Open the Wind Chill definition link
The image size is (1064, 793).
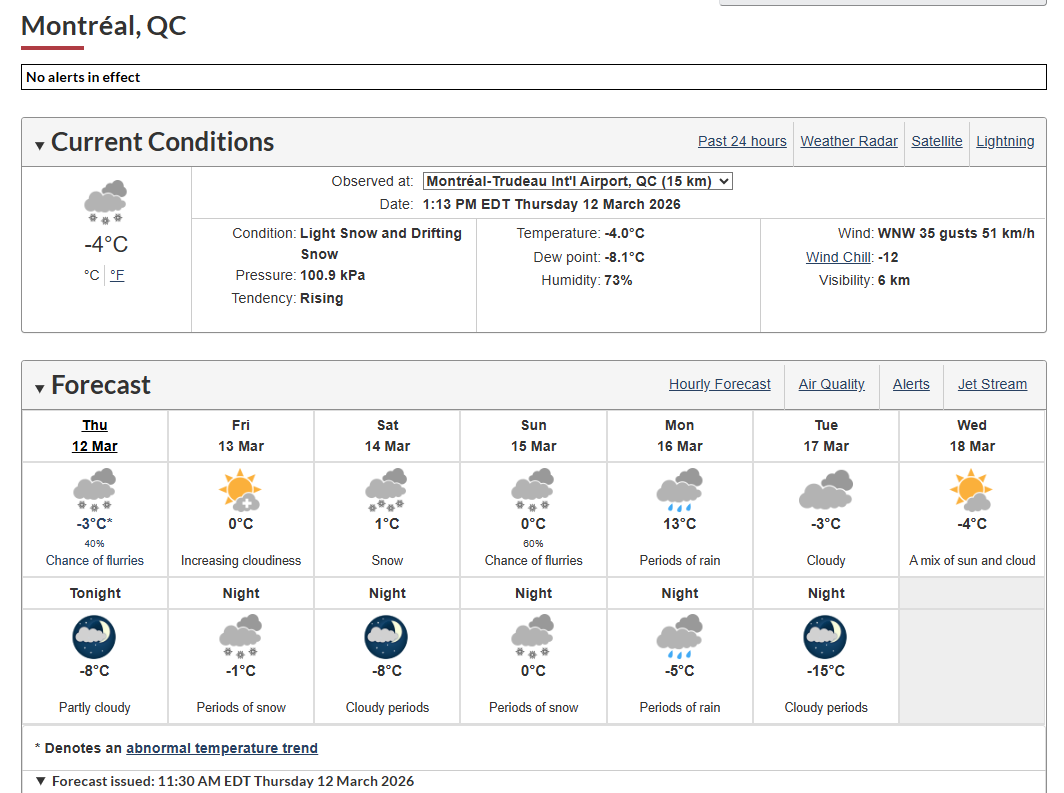pos(839,257)
